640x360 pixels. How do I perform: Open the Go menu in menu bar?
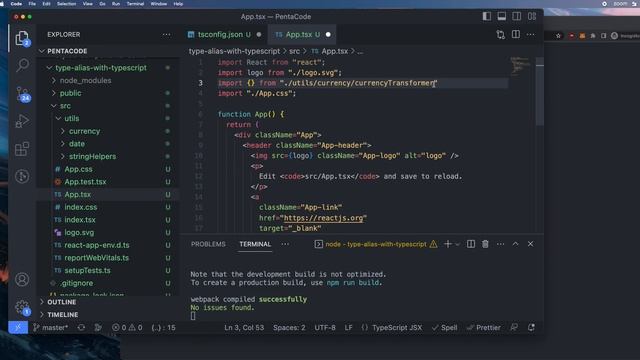pos(102,4)
